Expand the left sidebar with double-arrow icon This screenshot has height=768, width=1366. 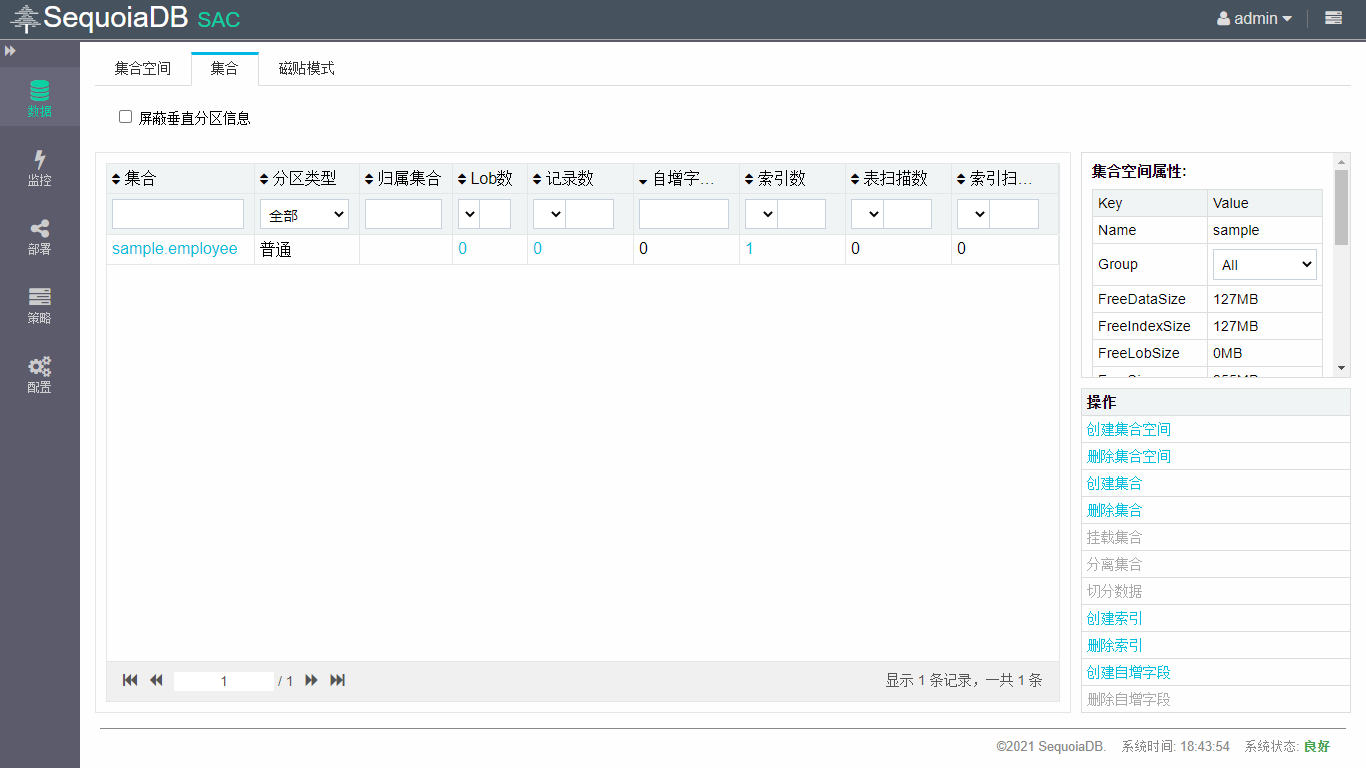click(x=10, y=50)
